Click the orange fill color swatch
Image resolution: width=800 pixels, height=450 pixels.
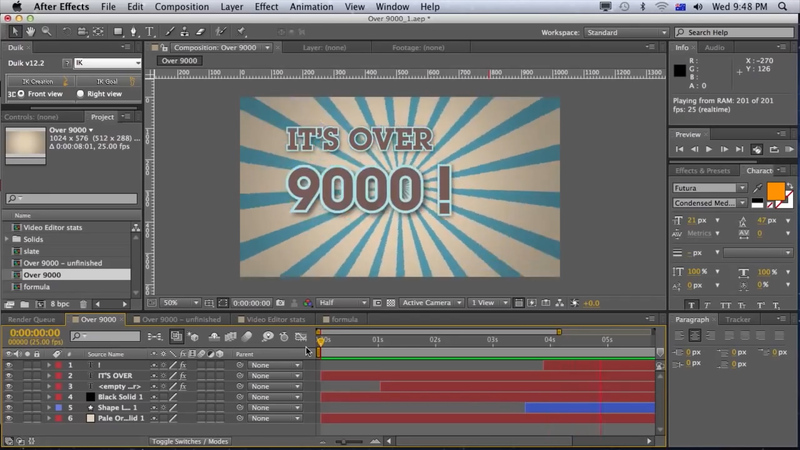(776, 191)
